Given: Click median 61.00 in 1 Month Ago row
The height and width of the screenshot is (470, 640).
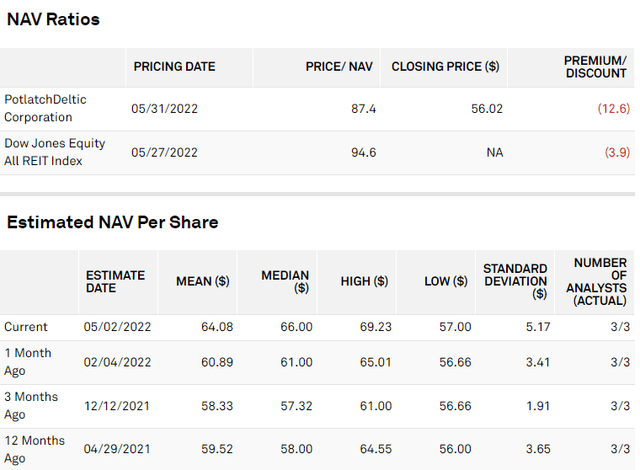Looking at the screenshot, I should point(296,362).
